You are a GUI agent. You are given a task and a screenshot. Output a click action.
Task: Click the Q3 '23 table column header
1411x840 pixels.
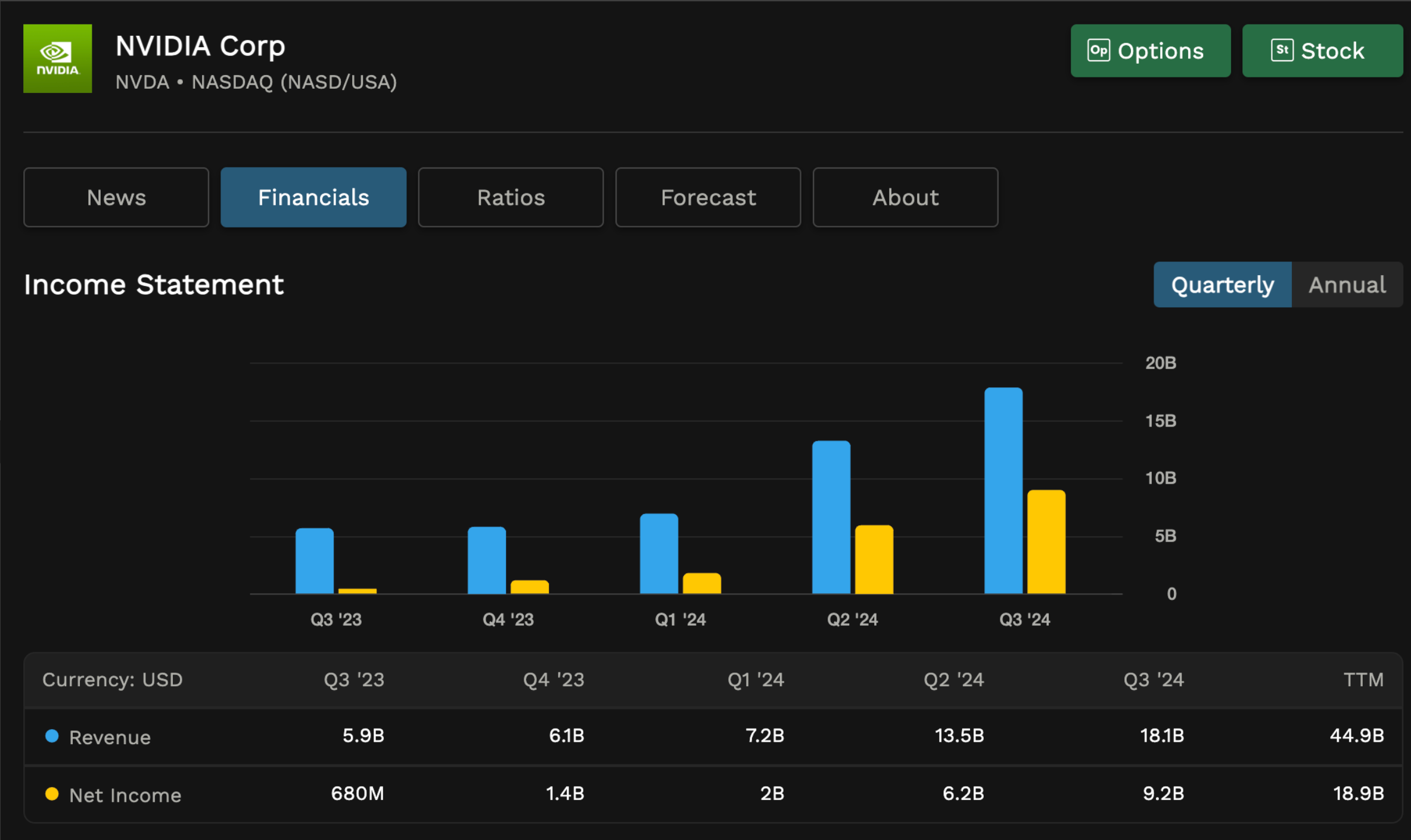coord(354,680)
